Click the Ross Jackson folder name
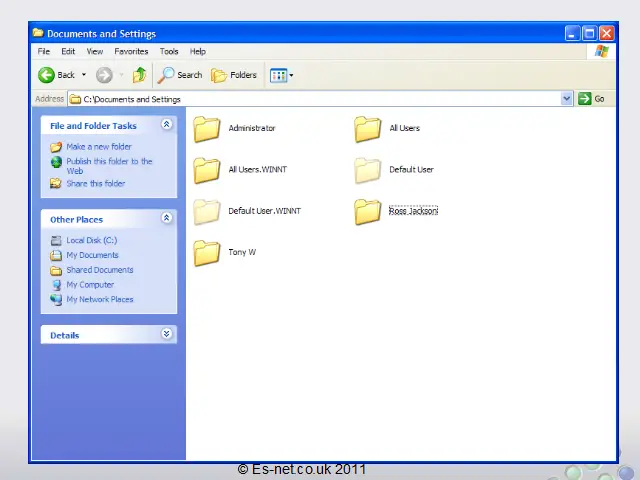This screenshot has height=480, width=640. pos(413,211)
